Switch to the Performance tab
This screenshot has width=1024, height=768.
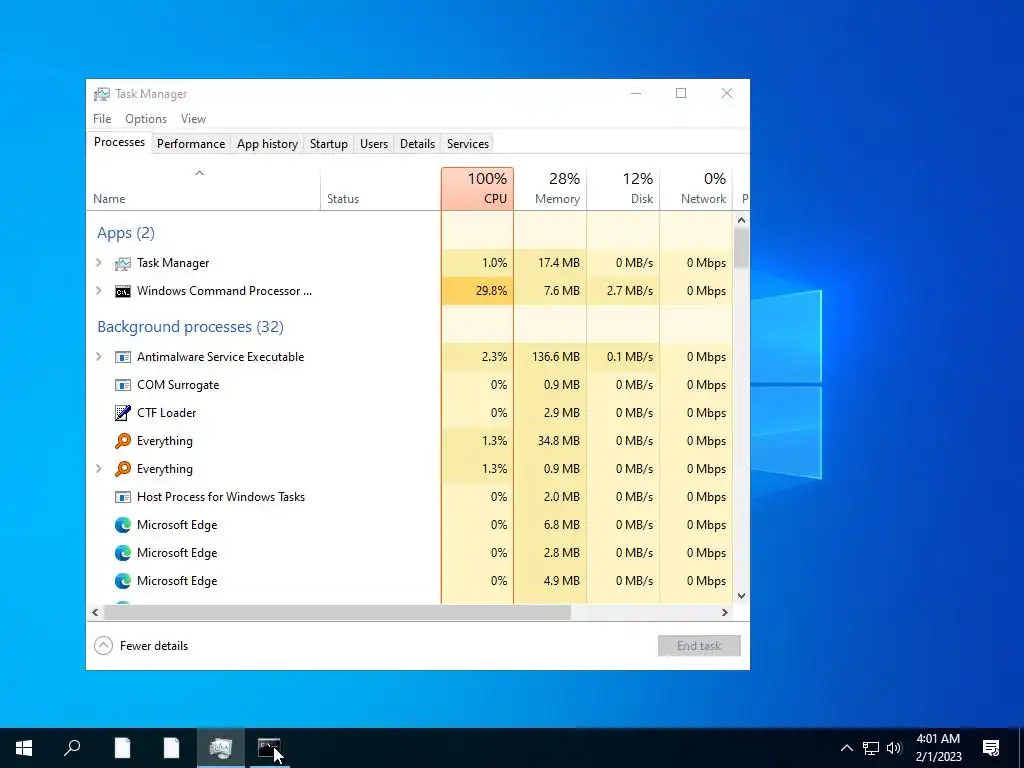pos(191,144)
